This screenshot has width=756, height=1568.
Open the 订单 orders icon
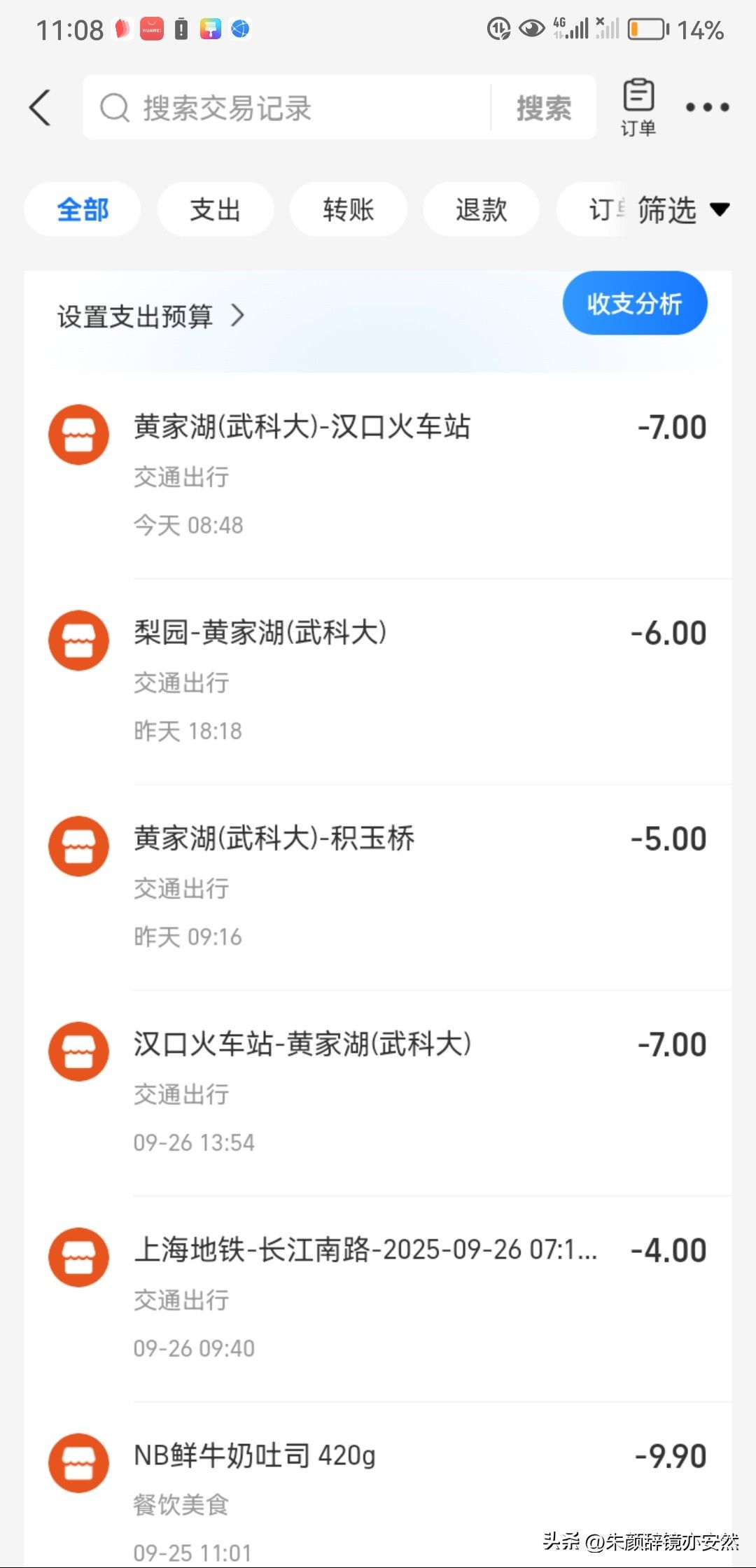point(638,106)
